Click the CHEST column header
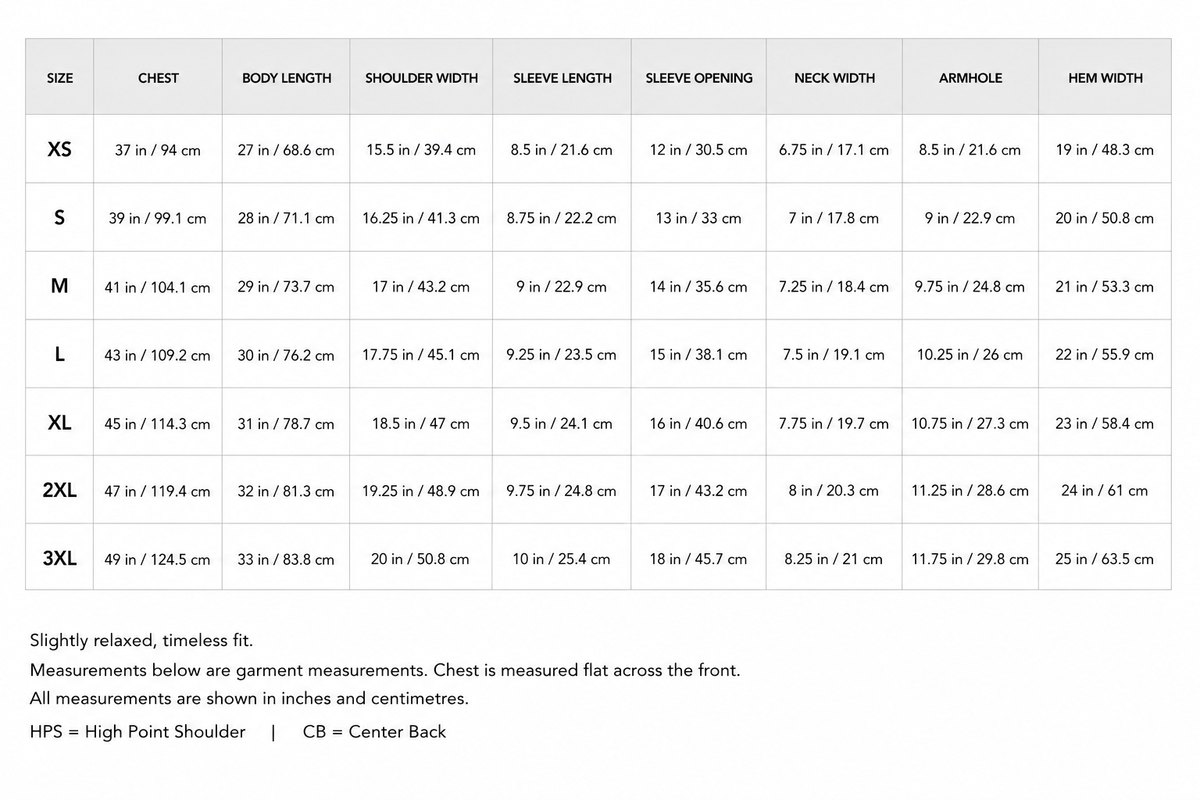Image resolution: width=1200 pixels, height=800 pixels. coord(158,78)
